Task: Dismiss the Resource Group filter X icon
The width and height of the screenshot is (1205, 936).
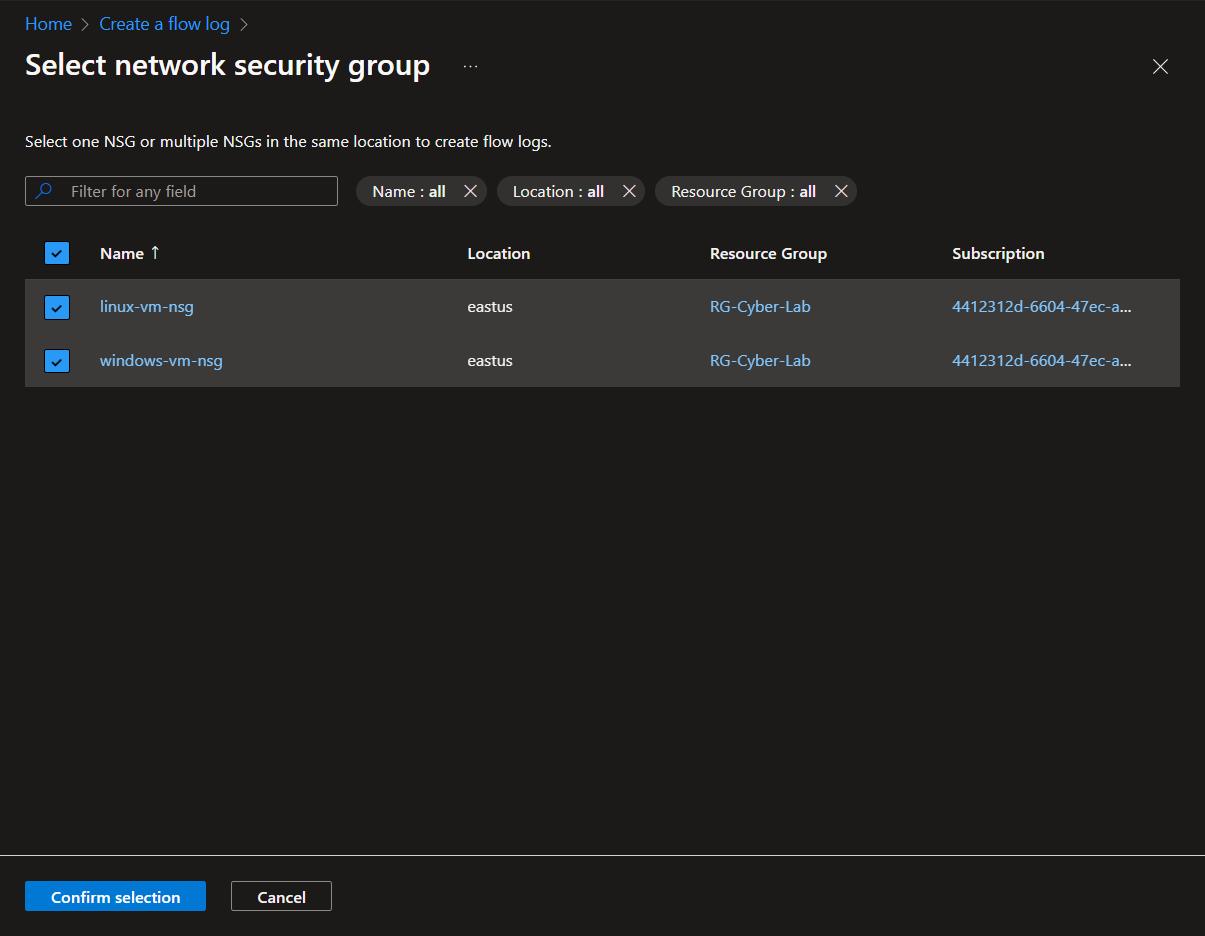Action: 841,191
